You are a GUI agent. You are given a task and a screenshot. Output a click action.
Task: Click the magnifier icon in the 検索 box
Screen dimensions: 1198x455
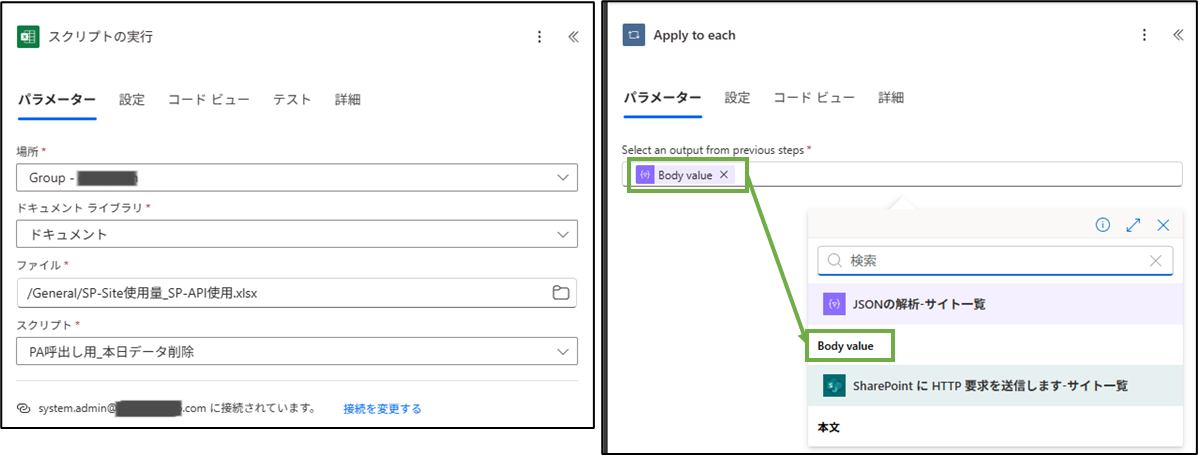tap(835, 261)
